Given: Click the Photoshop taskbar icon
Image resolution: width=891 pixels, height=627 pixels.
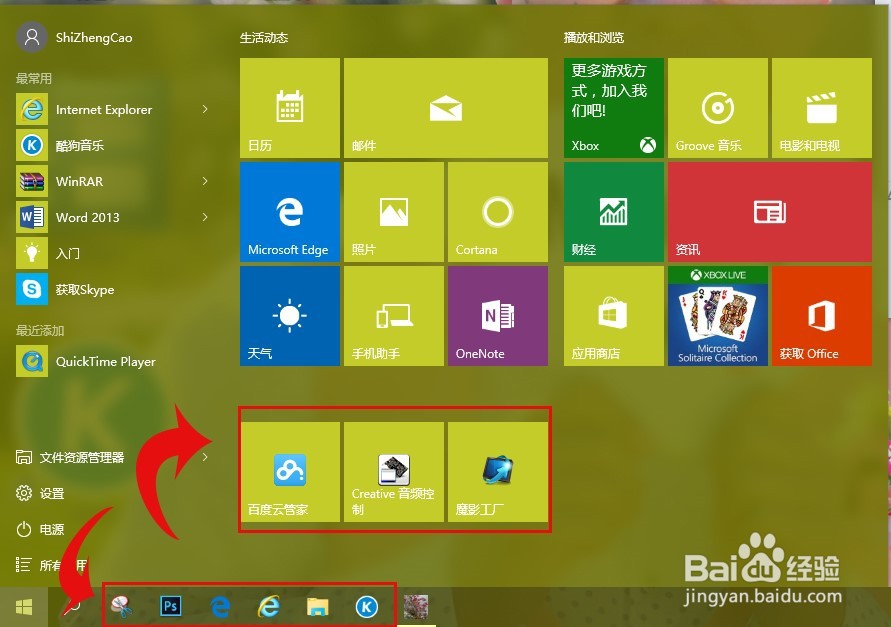Looking at the screenshot, I should tap(170, 607).
